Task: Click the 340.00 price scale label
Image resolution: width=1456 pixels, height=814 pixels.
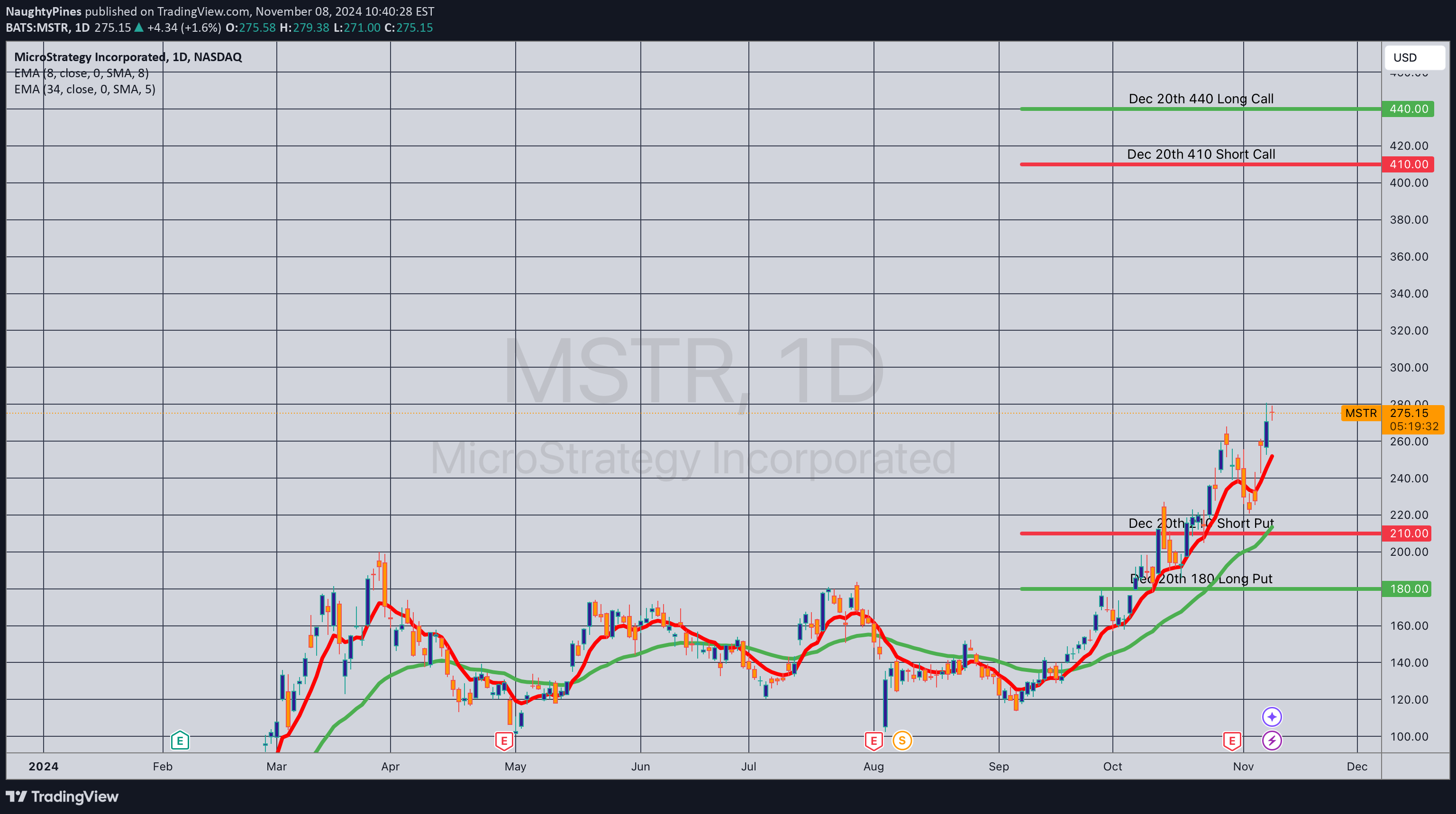Action: (1409, 293)
